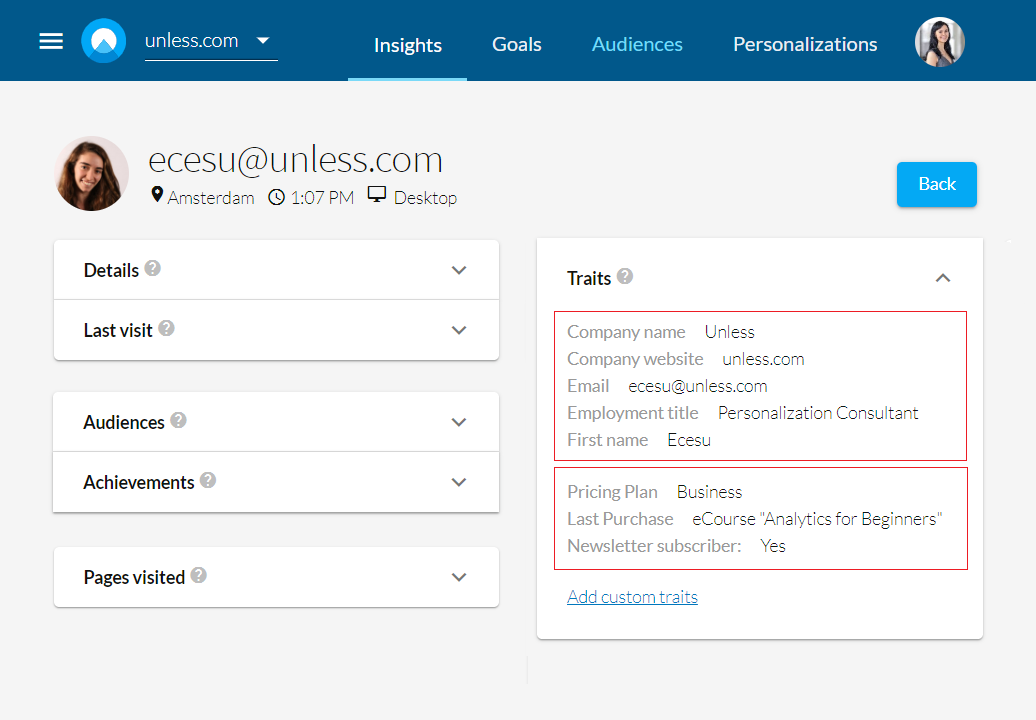1036x720 pixels.
Task: Expand the Pages visited section chevron
Action: [459, 577]
